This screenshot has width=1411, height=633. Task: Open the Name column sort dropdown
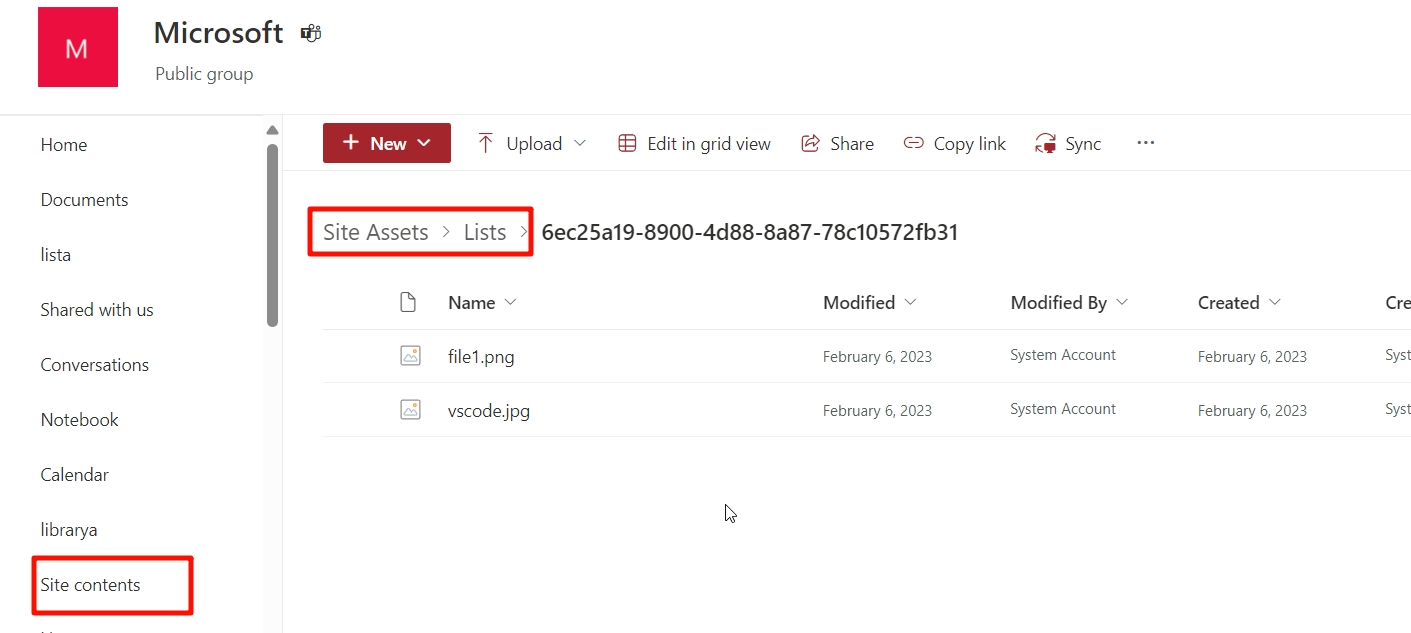[x=511, y=302]
